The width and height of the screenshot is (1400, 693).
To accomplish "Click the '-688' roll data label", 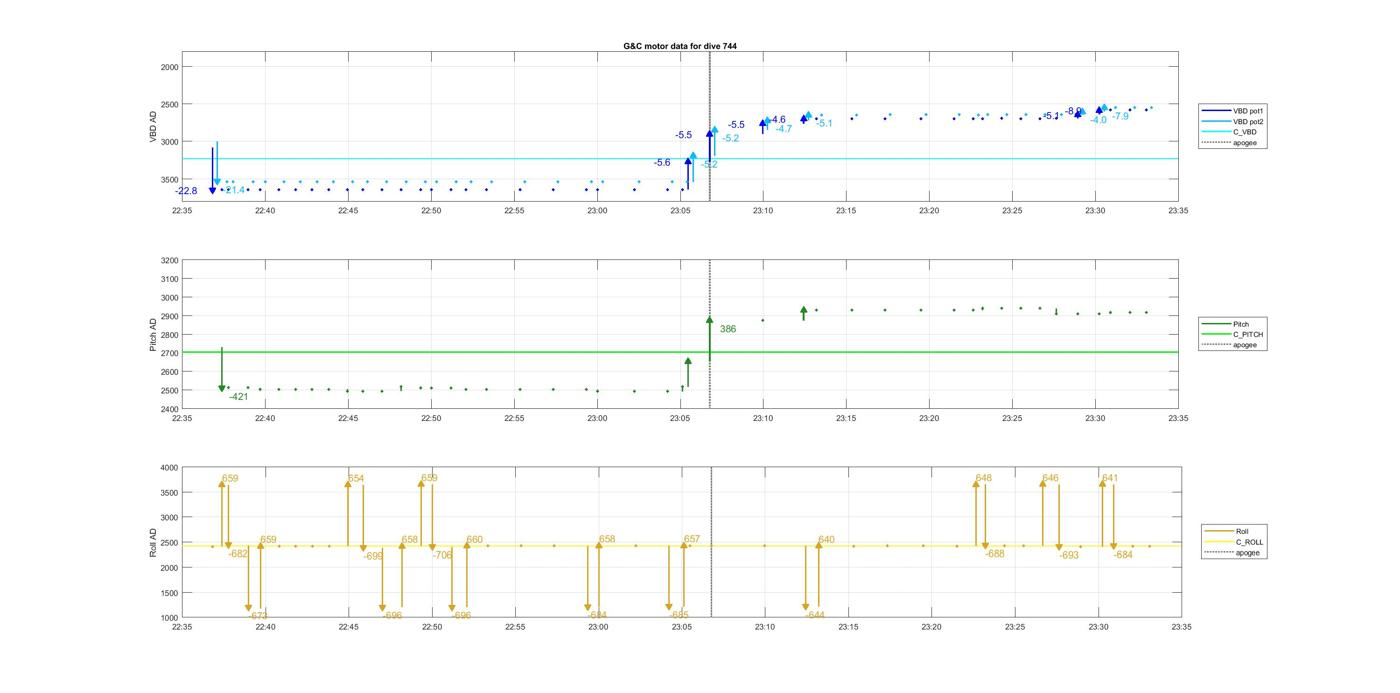I will click(x=995, y=554).
